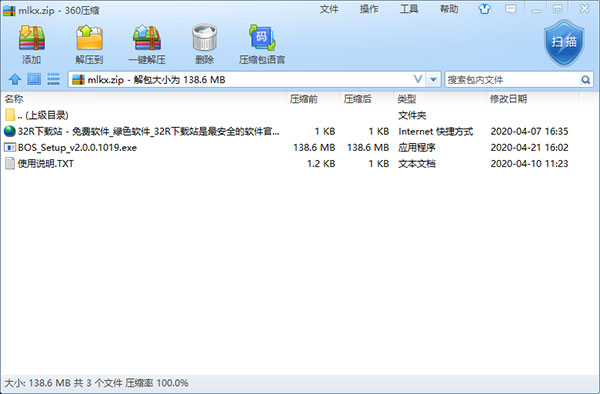Sort by 压缩前 column header
The height and width of the screenshot is (394, 600).
[304, 99]
